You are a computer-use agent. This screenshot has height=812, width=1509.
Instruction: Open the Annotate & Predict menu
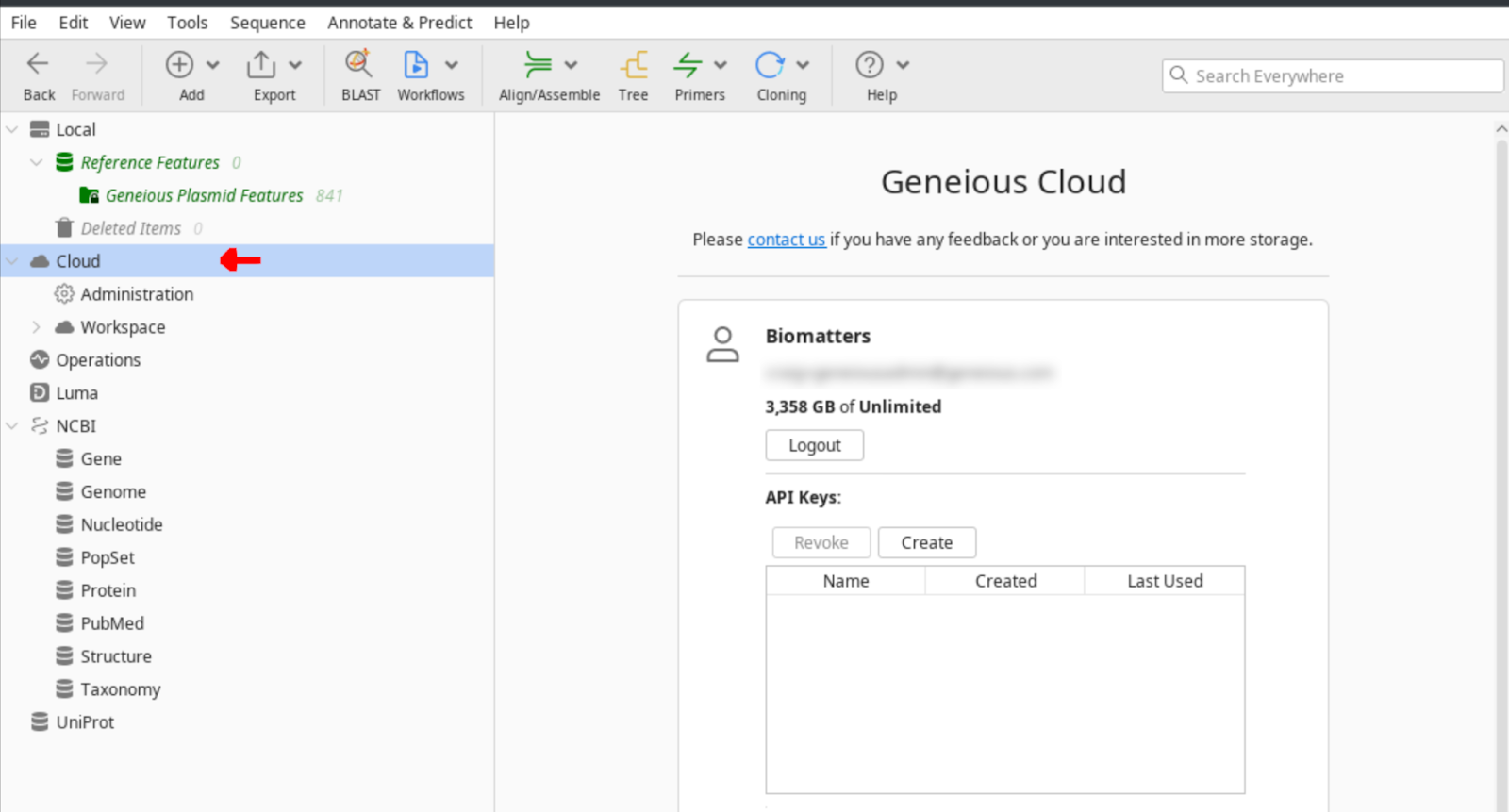click(x=400, y=23)
